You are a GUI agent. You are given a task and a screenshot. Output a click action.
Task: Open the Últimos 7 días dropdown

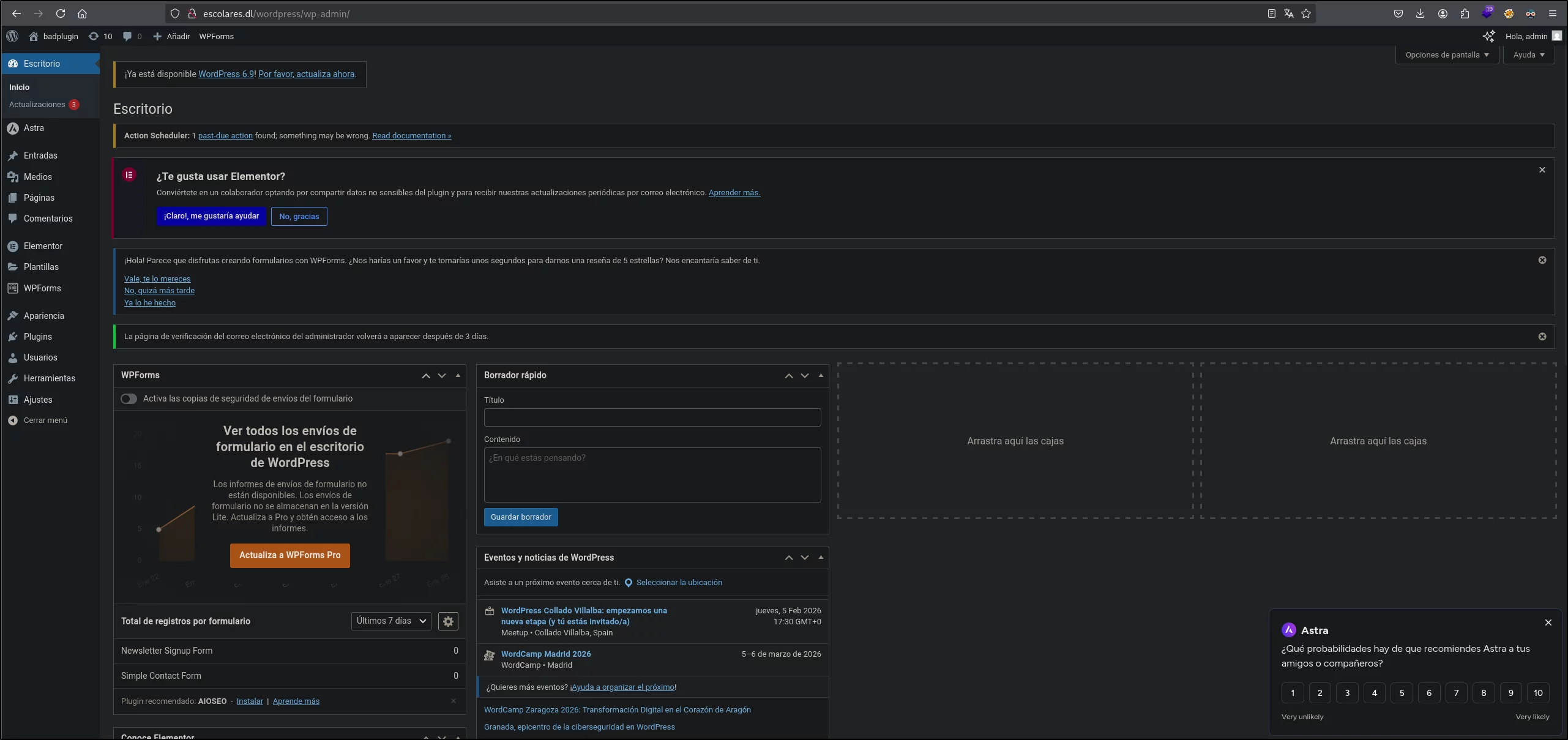(x=391, y=621)
